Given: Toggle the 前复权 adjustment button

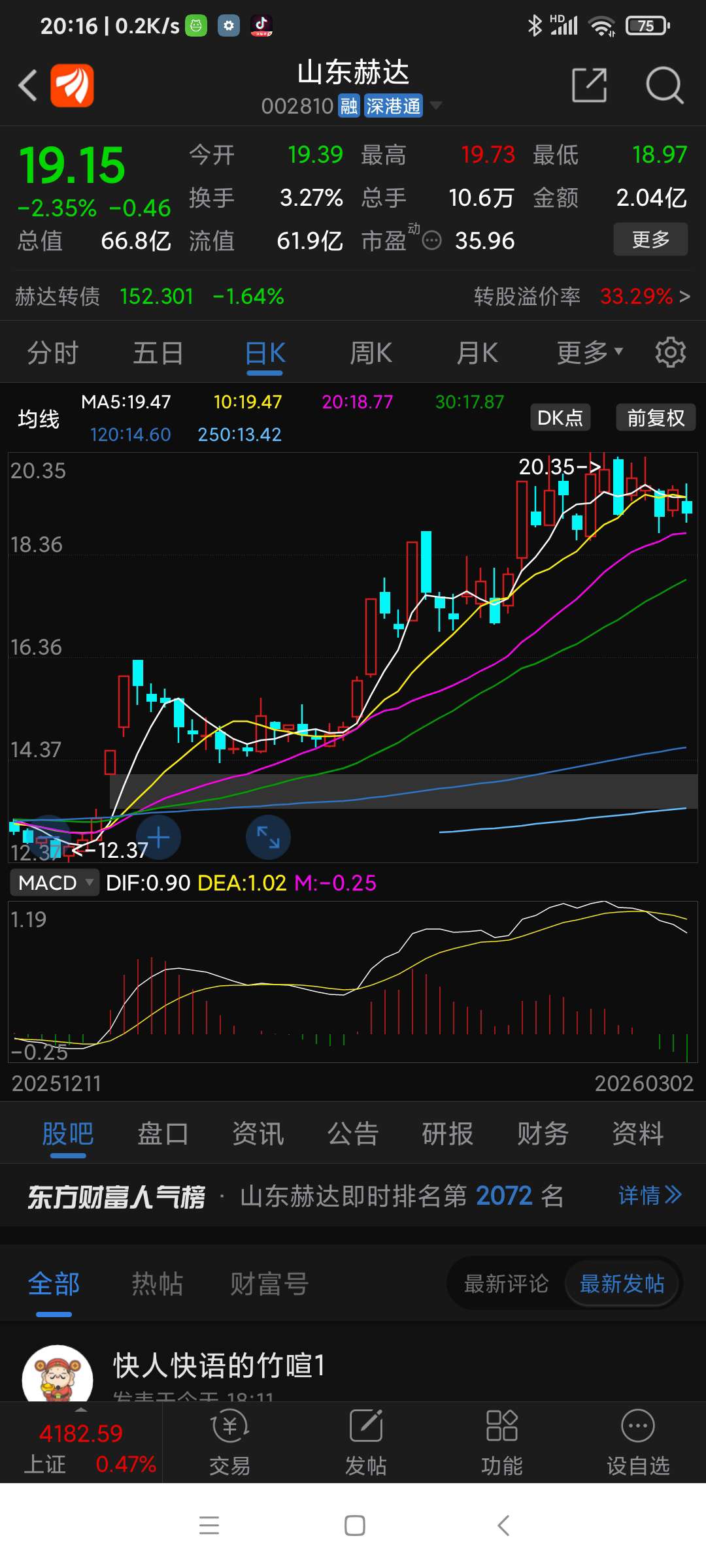Looking at the screenshot, I should 656,417.
